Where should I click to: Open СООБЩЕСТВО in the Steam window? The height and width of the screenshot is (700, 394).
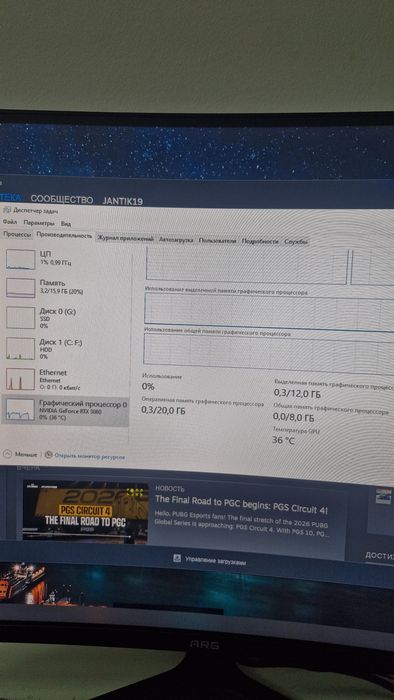click(x=62, y=200)
